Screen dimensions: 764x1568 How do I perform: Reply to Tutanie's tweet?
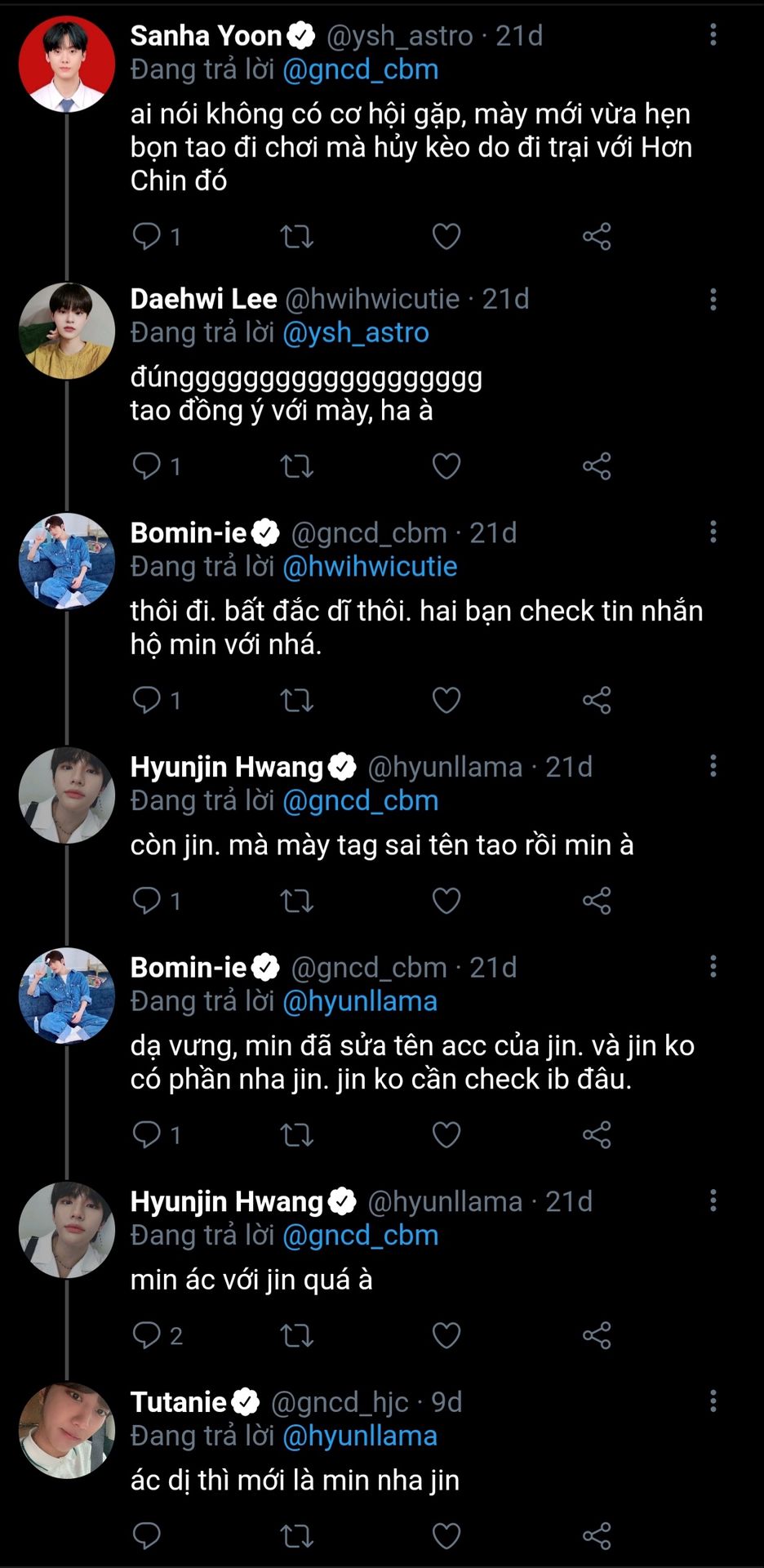coord(147,1536)
